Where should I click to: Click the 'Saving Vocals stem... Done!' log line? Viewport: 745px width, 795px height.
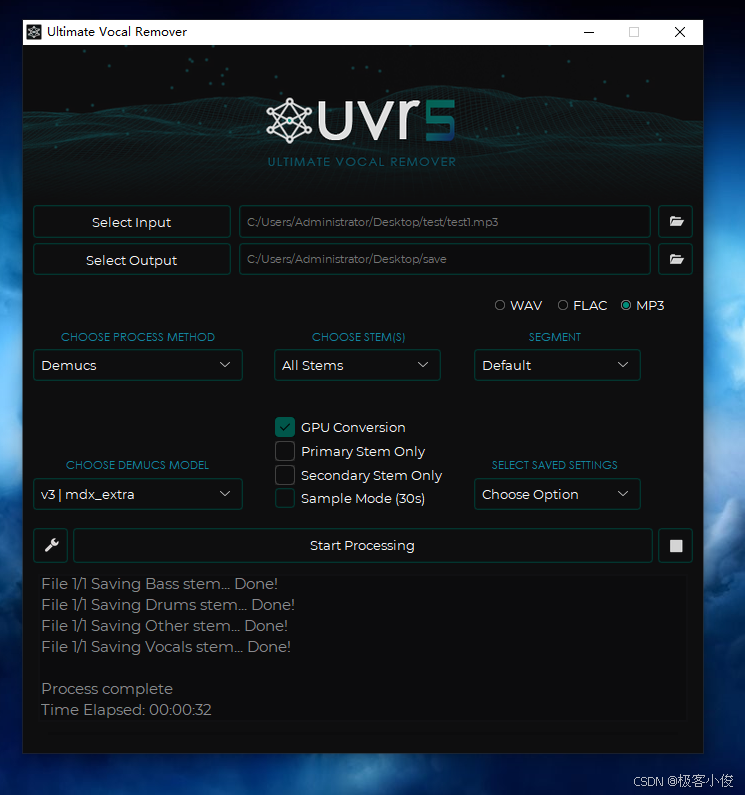click(x=166, y=647)
